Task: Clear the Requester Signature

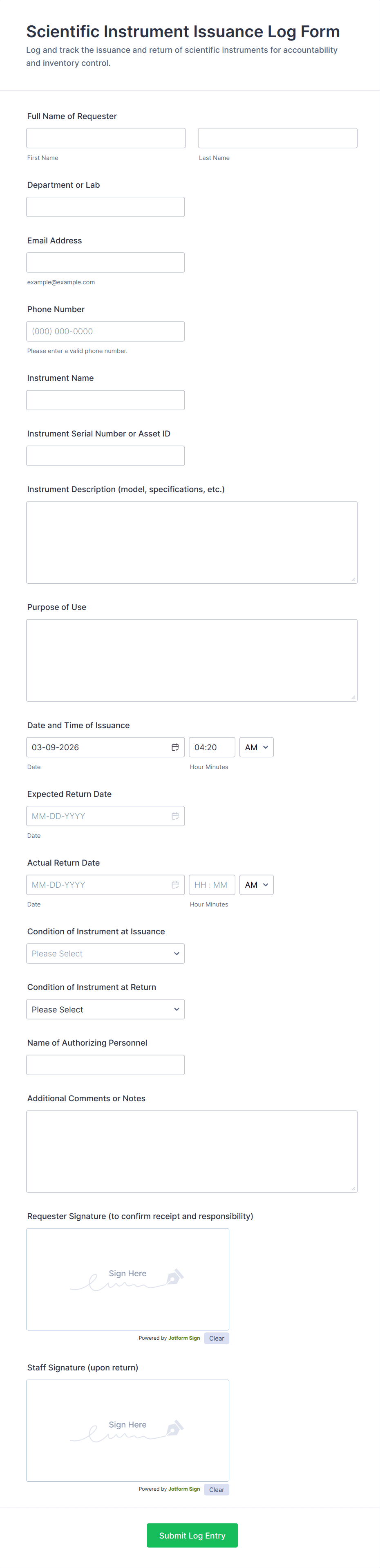Action: tap(217, 1338)
